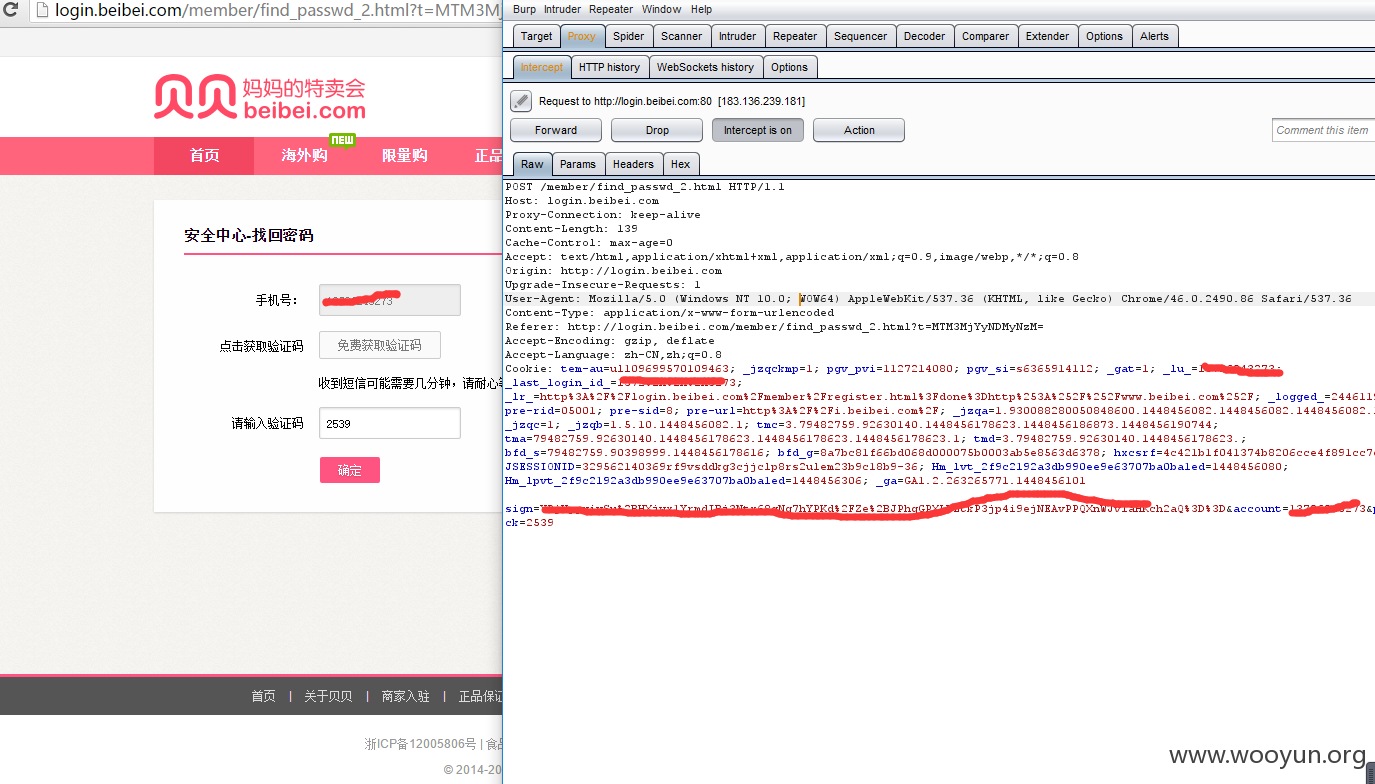Switch to the Scanner tab
The height and width of the screenshot is (784, 1375).
682,36
